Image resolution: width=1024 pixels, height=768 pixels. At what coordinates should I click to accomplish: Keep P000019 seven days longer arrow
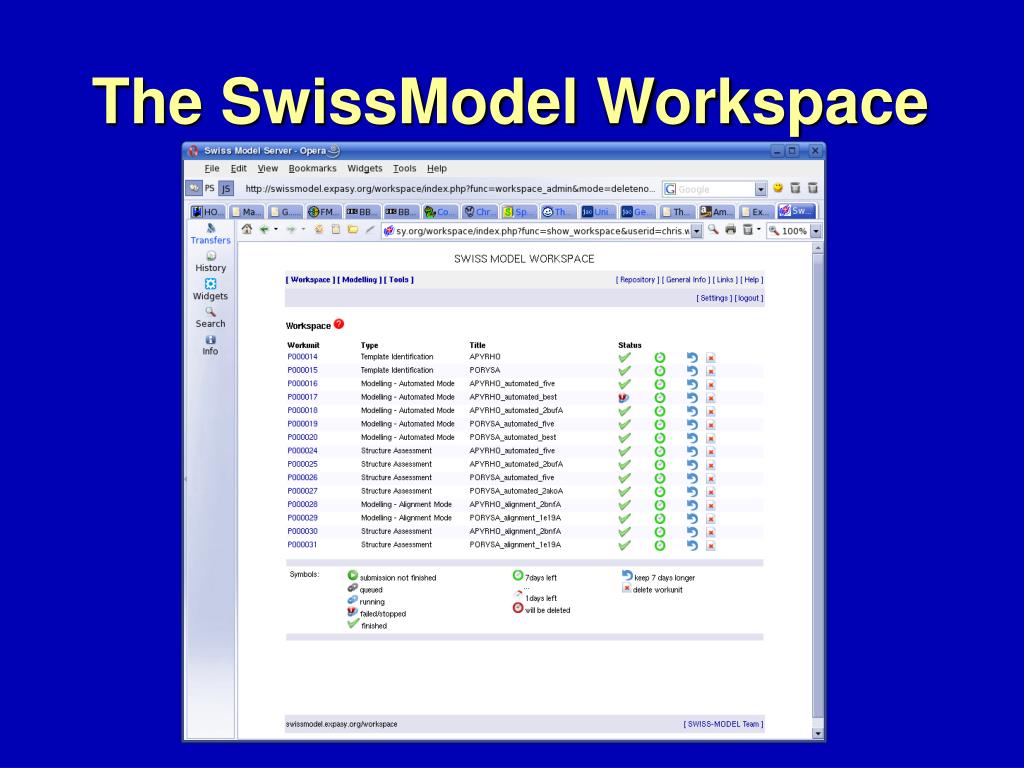coord(692,425)
